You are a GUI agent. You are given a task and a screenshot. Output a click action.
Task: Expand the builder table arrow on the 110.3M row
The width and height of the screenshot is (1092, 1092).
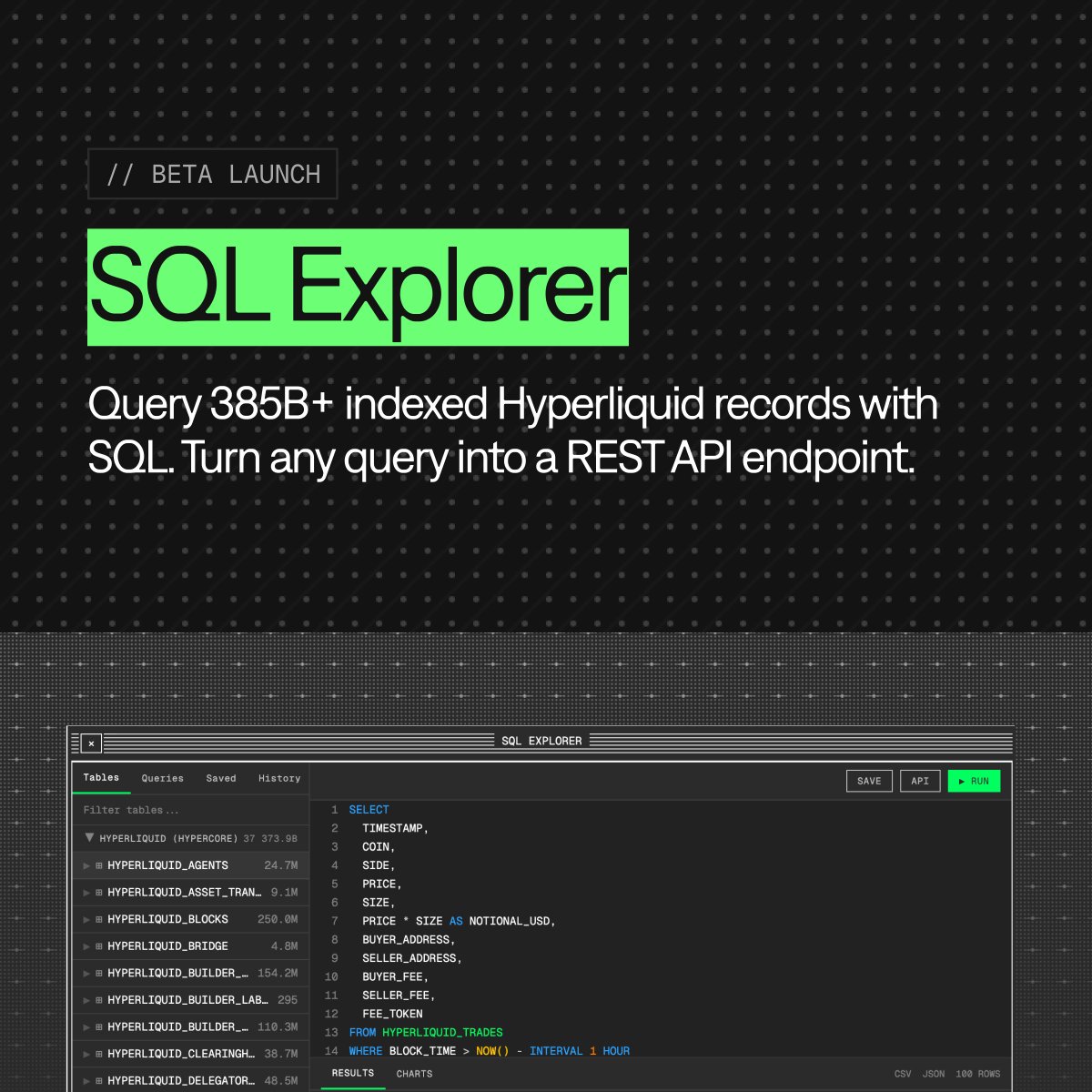tap(86, 1026)
